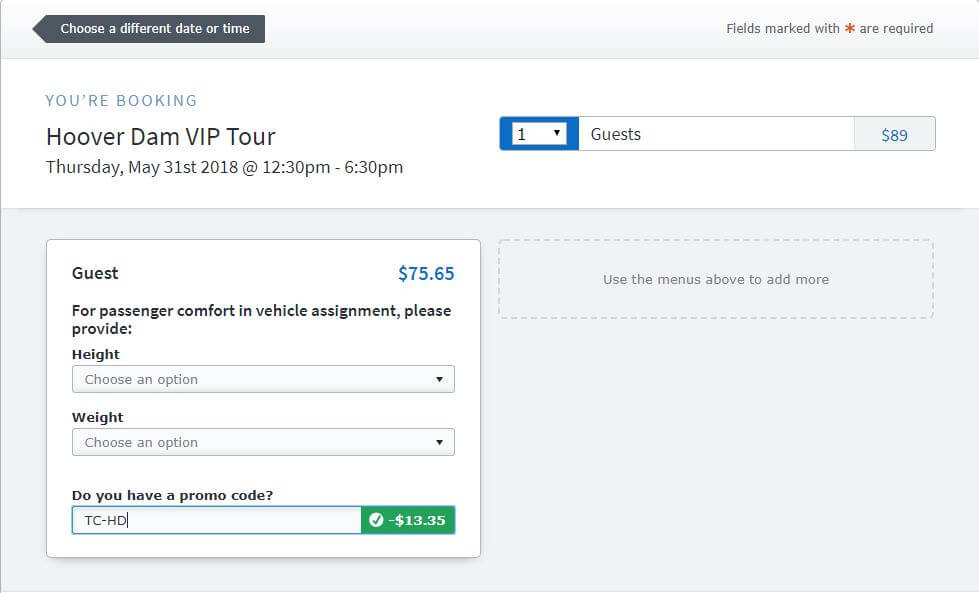
Task: Open the guest count dropdown
Action: 539,134
